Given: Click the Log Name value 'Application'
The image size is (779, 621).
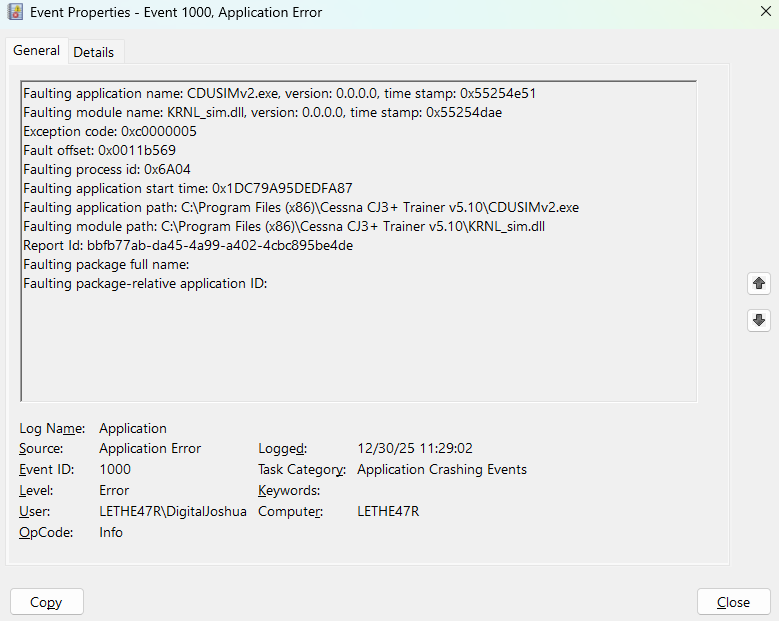Looking at the screenshot, I should 133,428.
